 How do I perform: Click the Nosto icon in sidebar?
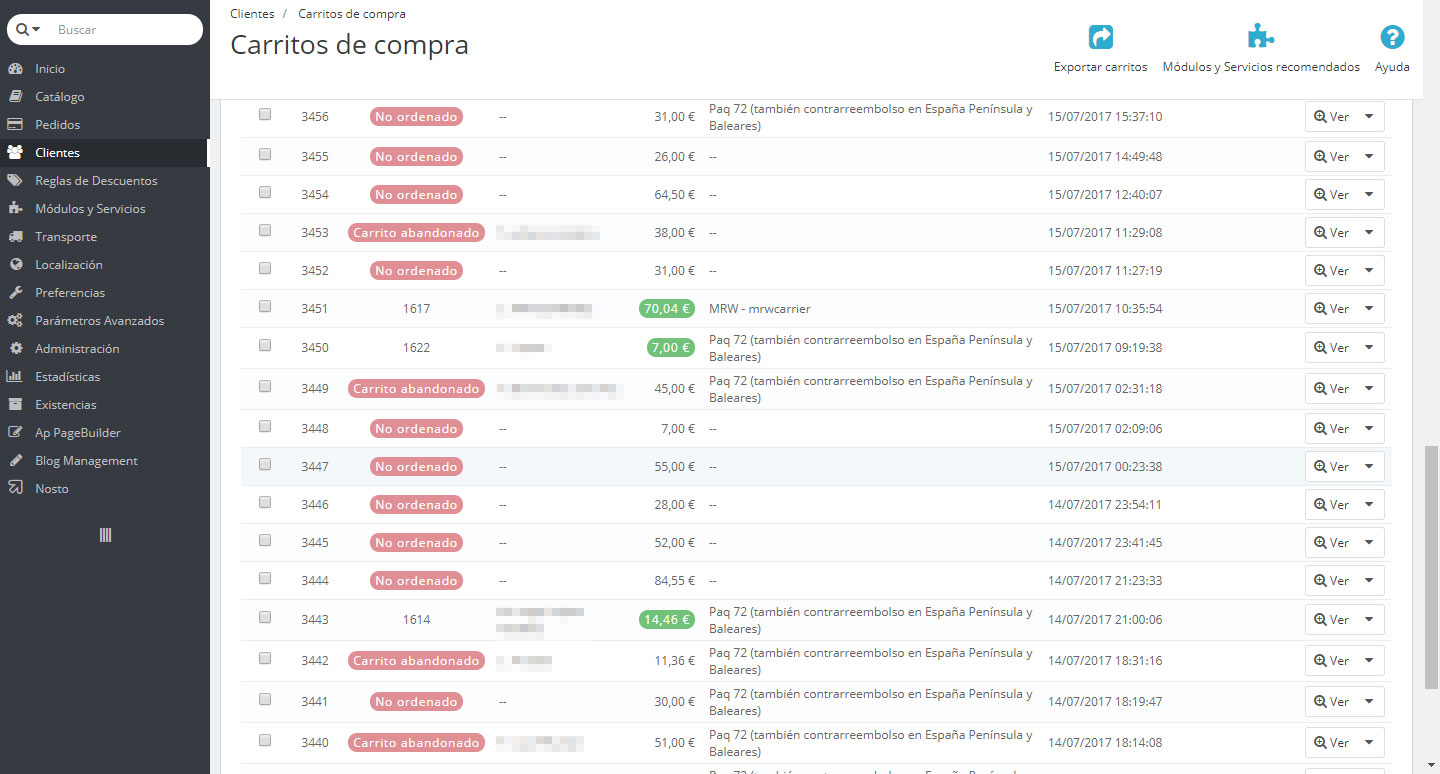pos(15,489)
